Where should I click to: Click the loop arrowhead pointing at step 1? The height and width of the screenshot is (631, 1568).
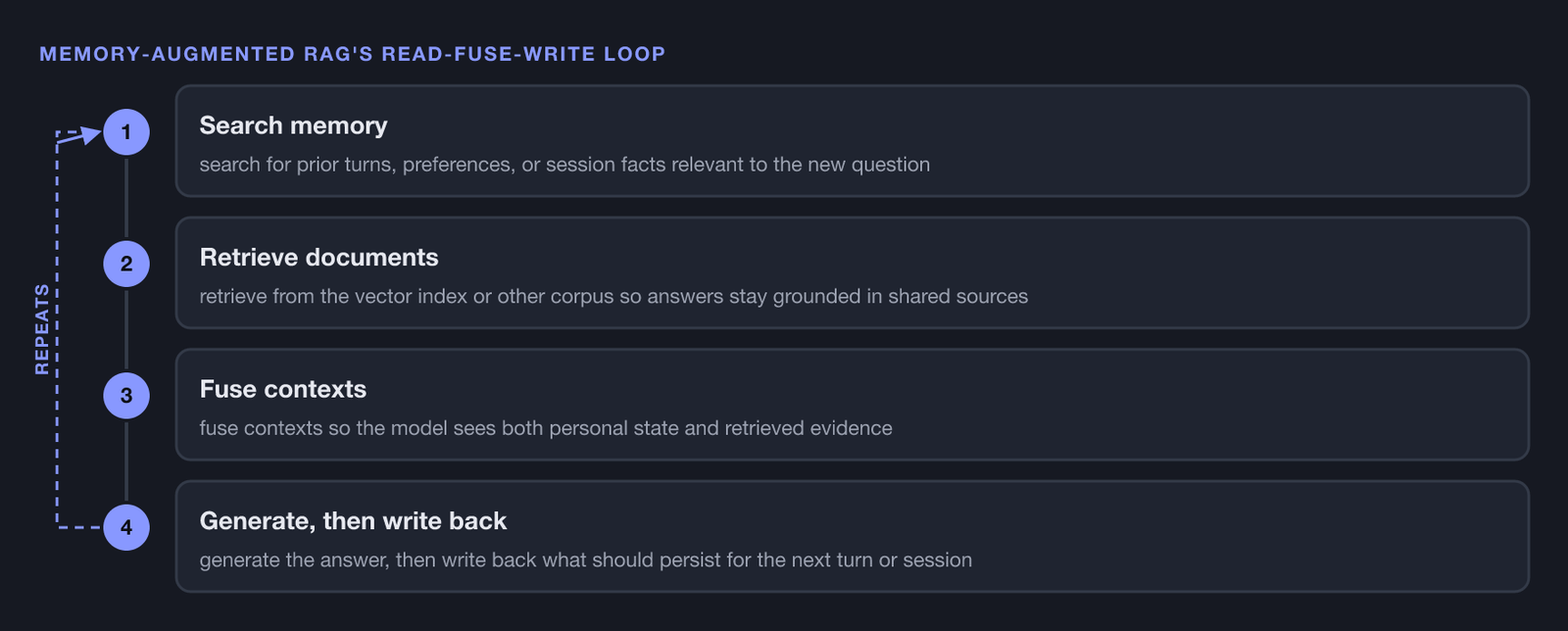click(x=91, y=134)
